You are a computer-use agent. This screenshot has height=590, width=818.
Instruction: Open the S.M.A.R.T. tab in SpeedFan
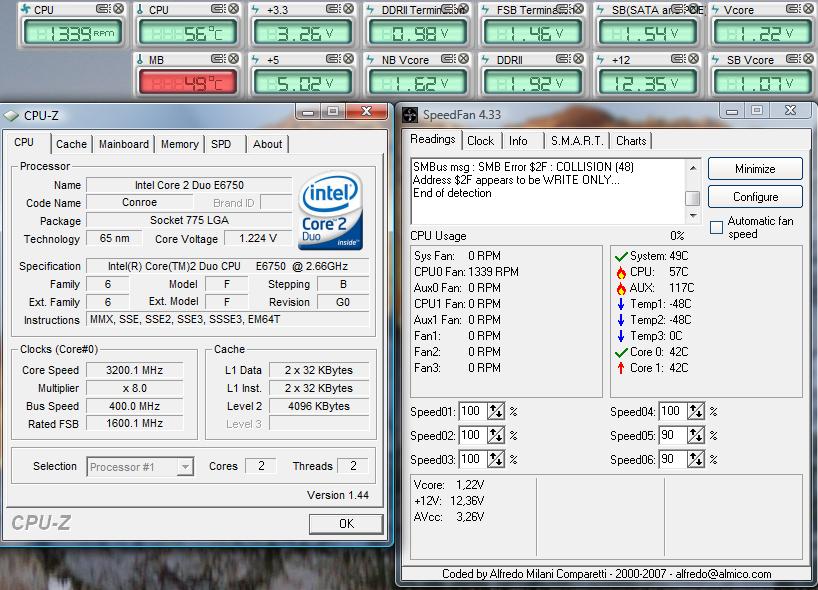577,141
